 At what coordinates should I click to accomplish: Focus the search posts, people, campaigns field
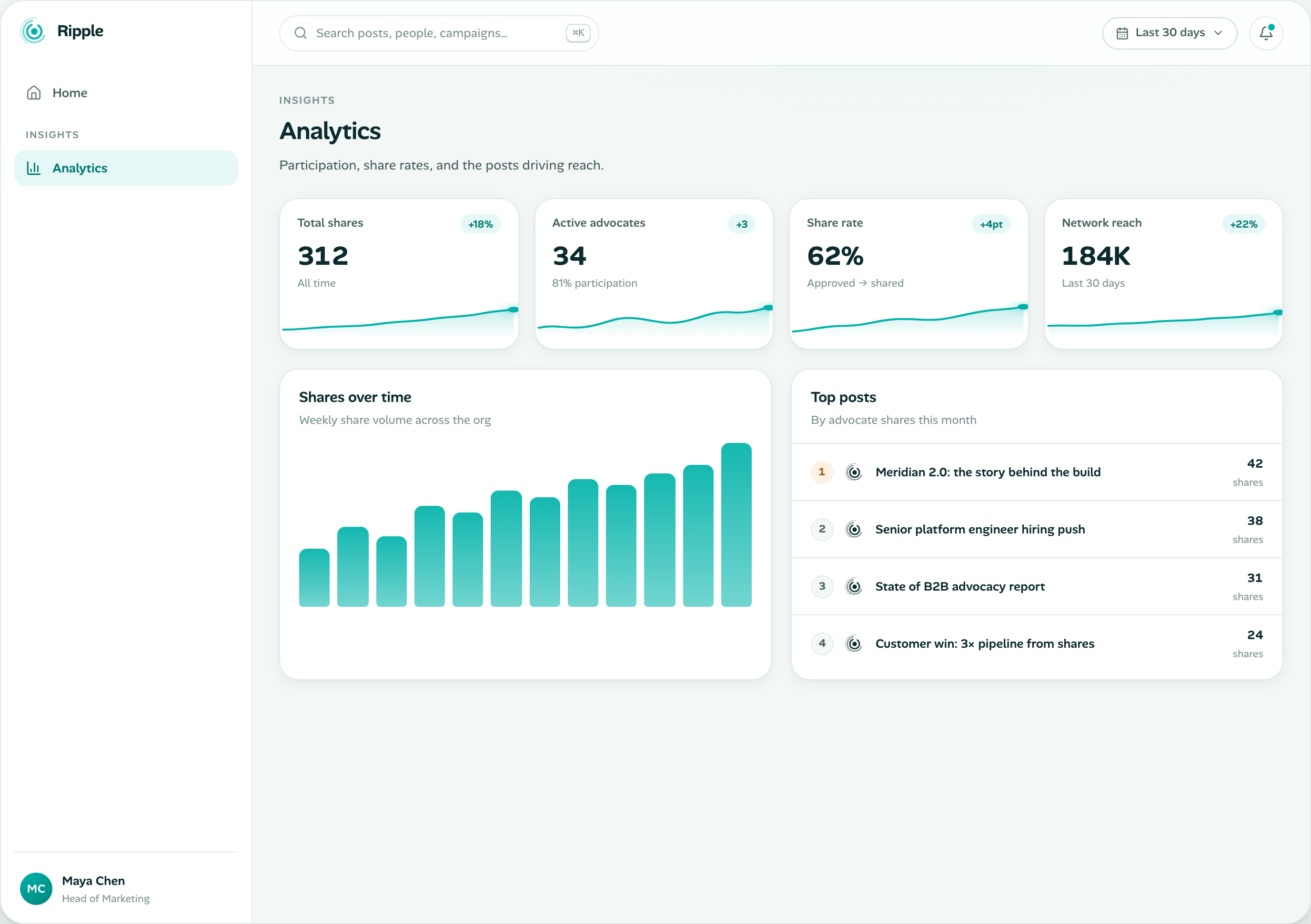439,33
